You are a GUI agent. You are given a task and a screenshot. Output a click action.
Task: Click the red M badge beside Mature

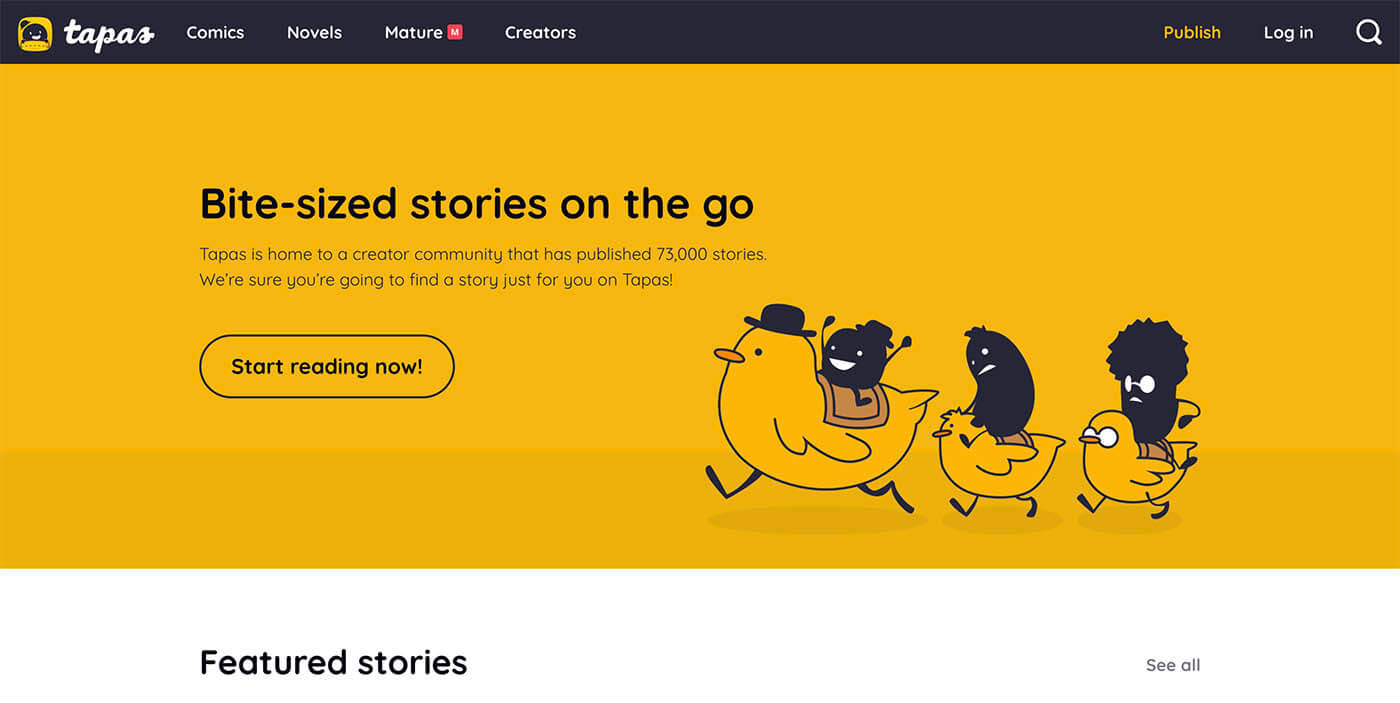pyautogui.click(x=455, y=32)
